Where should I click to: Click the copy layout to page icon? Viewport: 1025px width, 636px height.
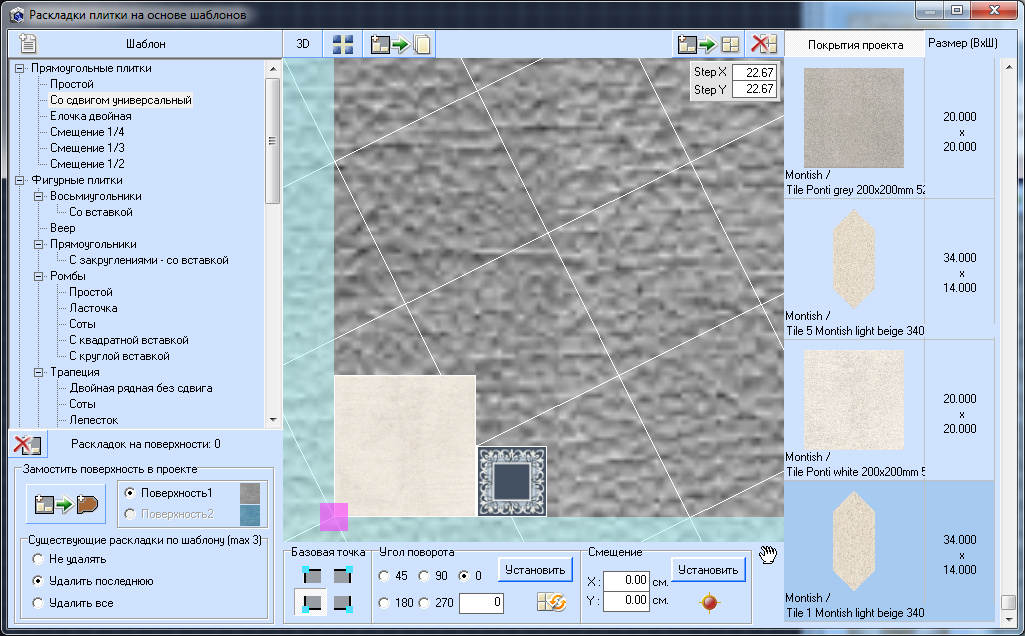400,44
